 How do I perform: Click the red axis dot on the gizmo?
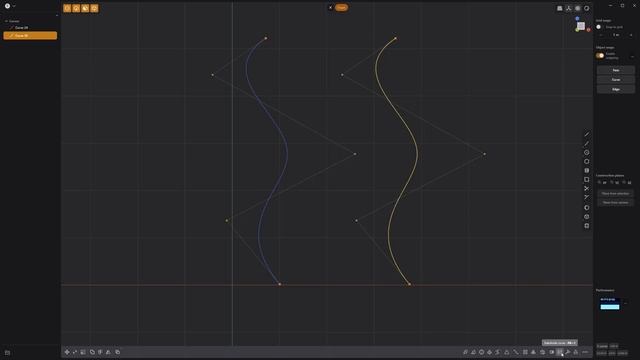click(x=589, y=30)
